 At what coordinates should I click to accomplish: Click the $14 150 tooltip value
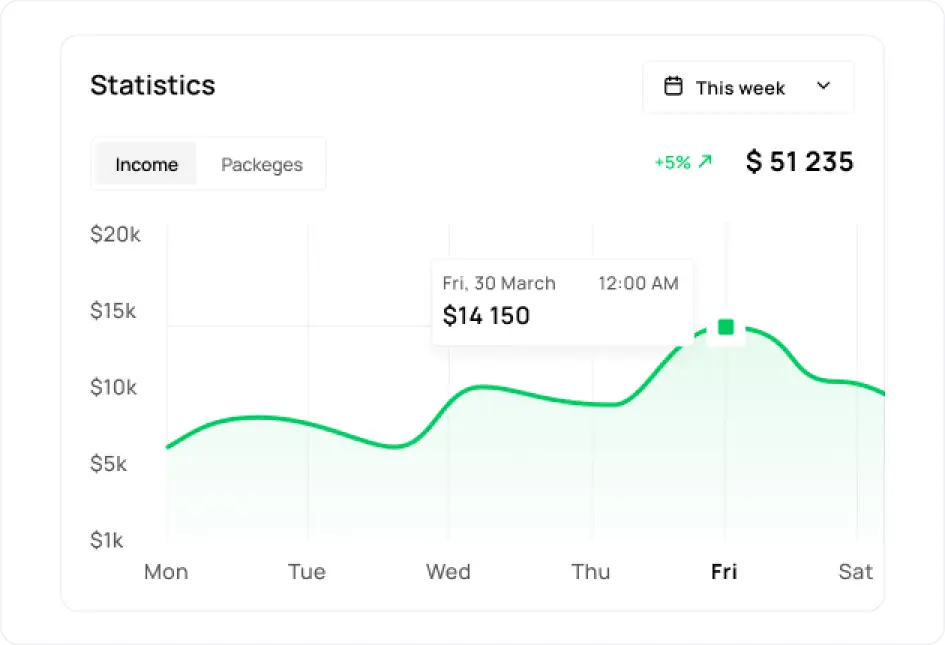(486, 316)
